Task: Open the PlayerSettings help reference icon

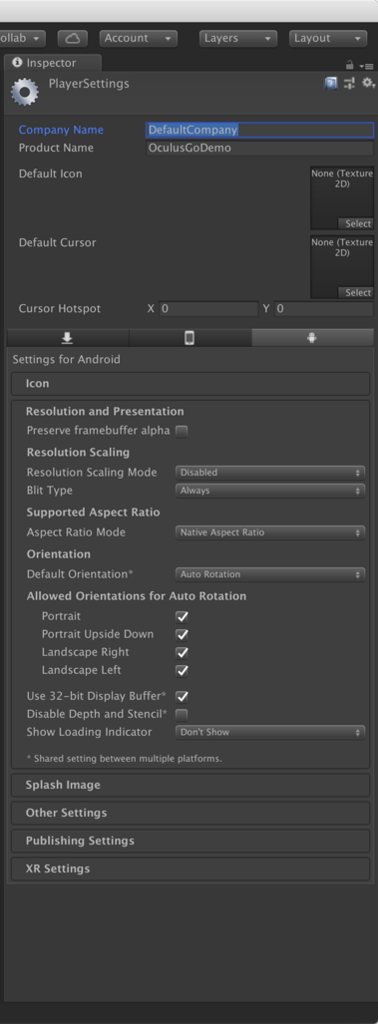Action: point(331,83)
